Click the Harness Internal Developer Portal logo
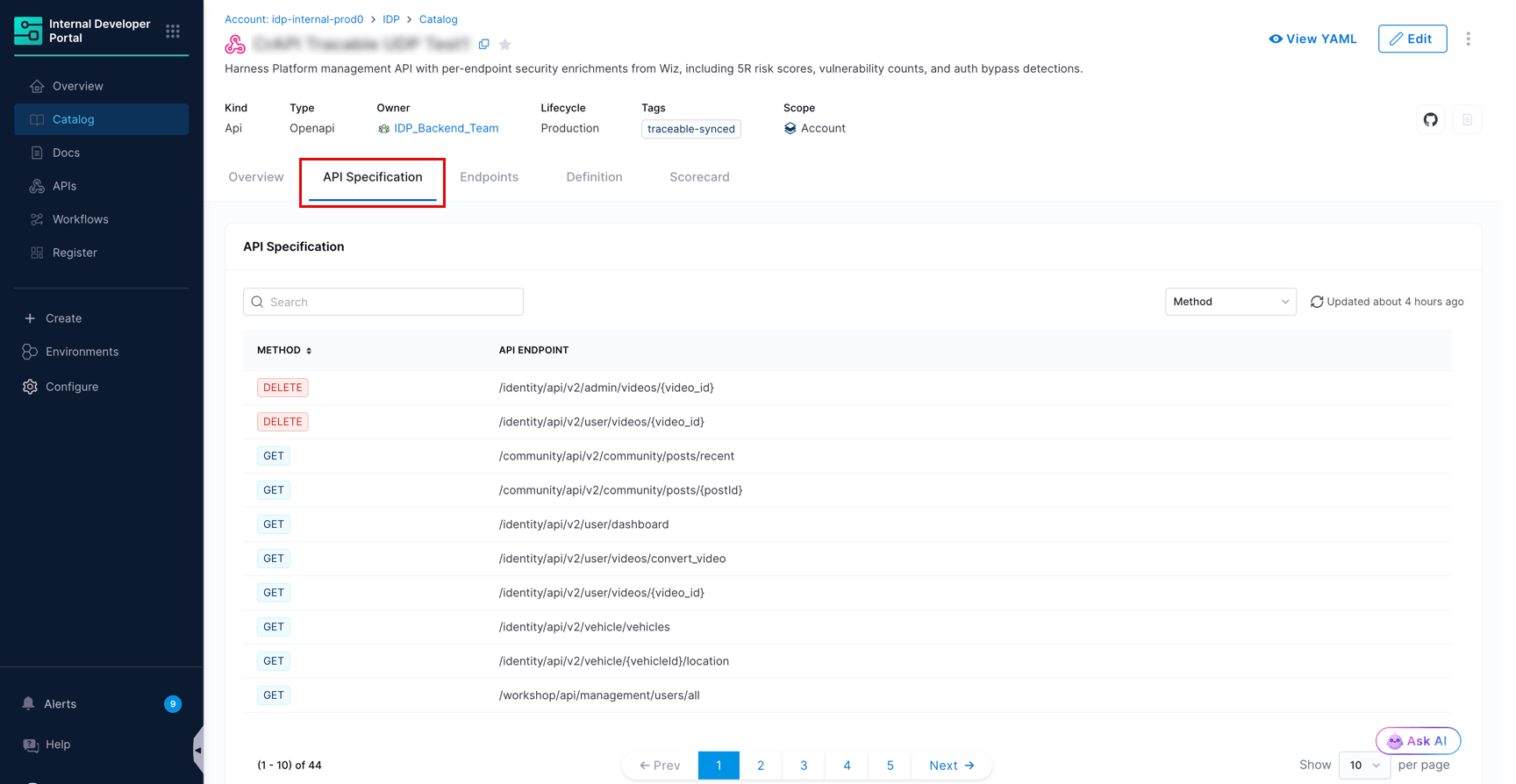 click(x=28, y=31)
